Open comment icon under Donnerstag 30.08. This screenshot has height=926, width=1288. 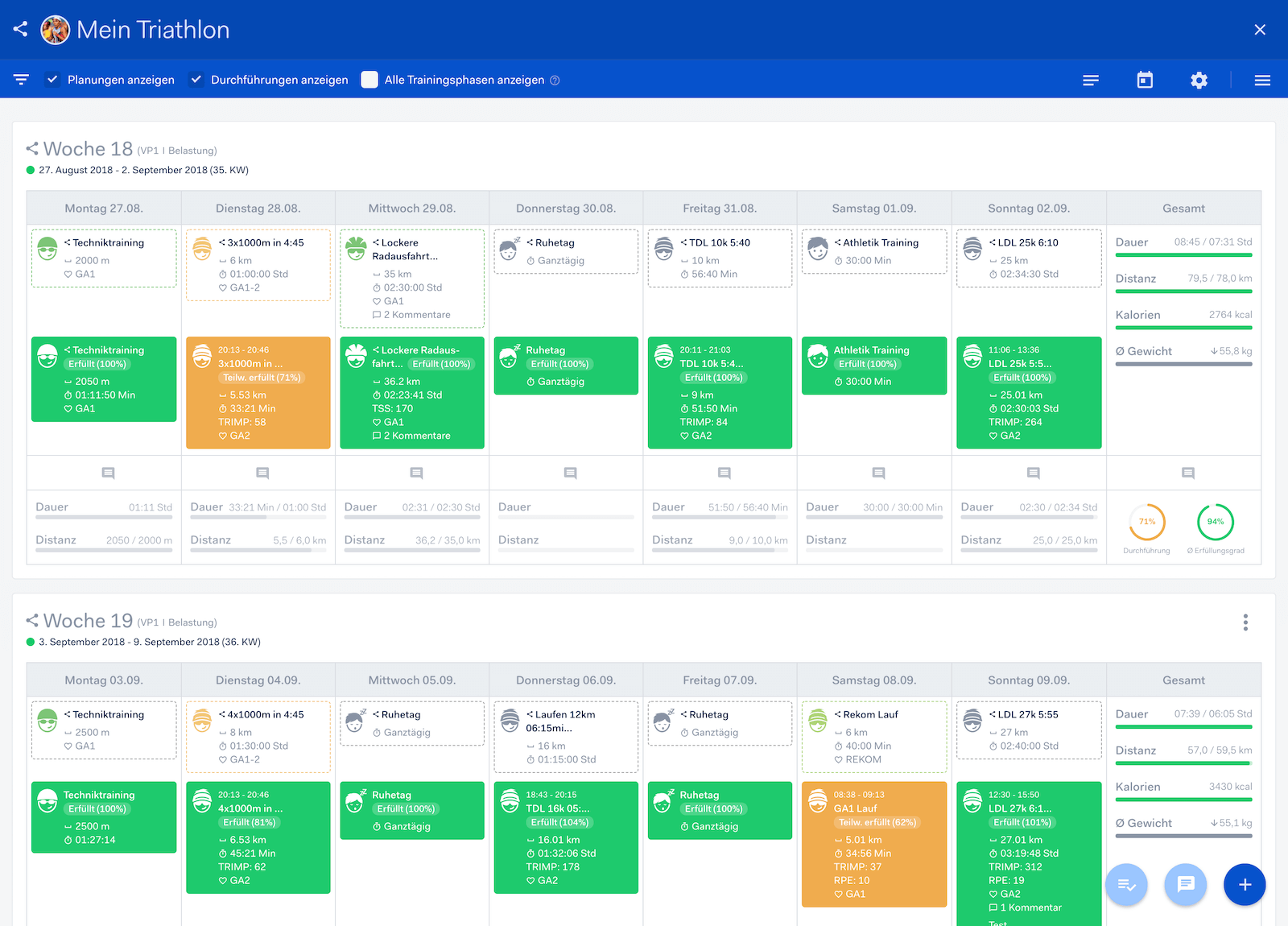coord(570,473)
